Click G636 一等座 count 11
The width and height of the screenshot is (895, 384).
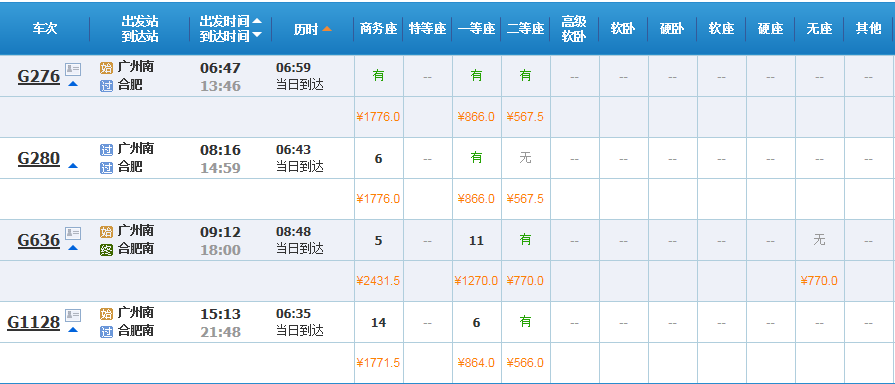477,241
